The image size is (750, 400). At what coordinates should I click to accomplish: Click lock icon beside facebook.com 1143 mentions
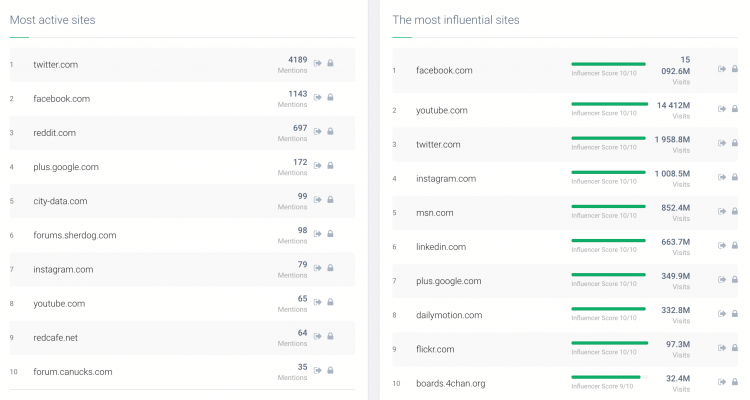[x=330, y=97]
